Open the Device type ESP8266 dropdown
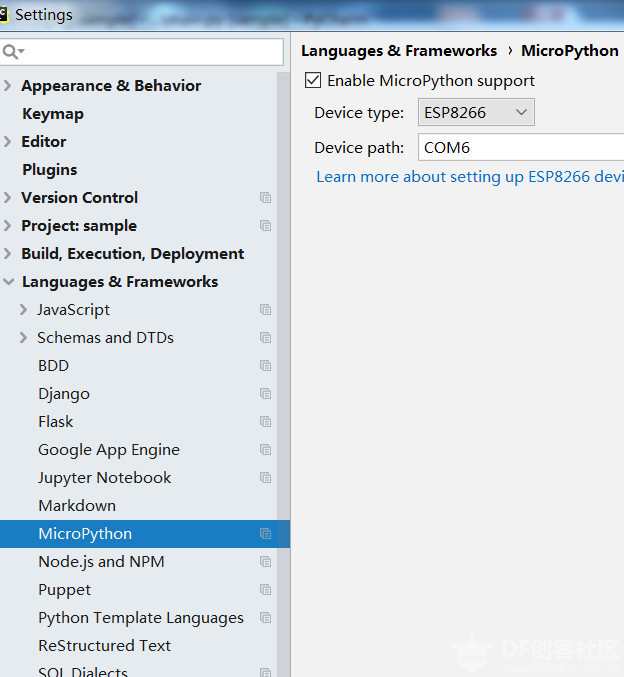 coord(476,112)
